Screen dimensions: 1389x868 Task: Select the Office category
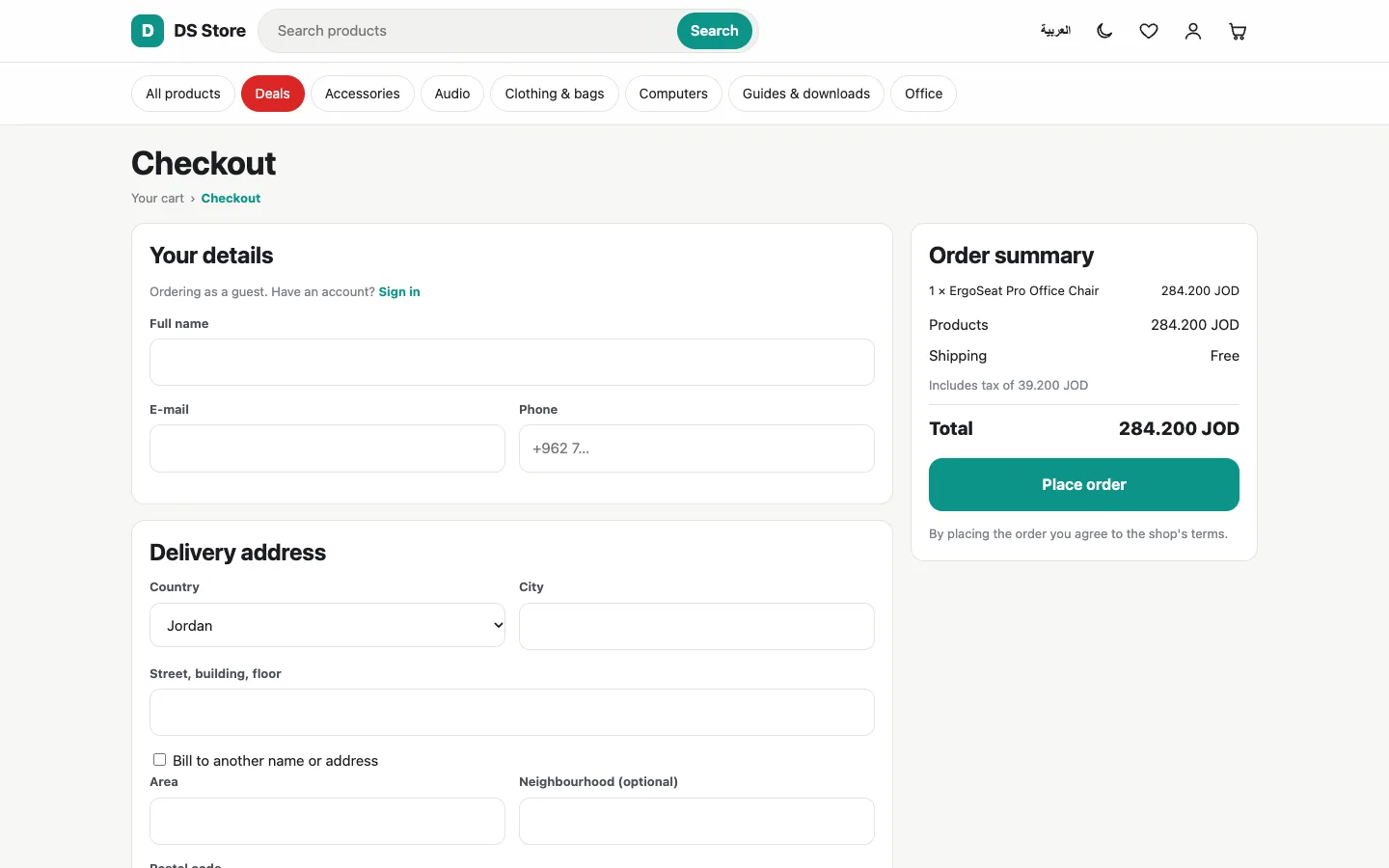coord(923,94)
